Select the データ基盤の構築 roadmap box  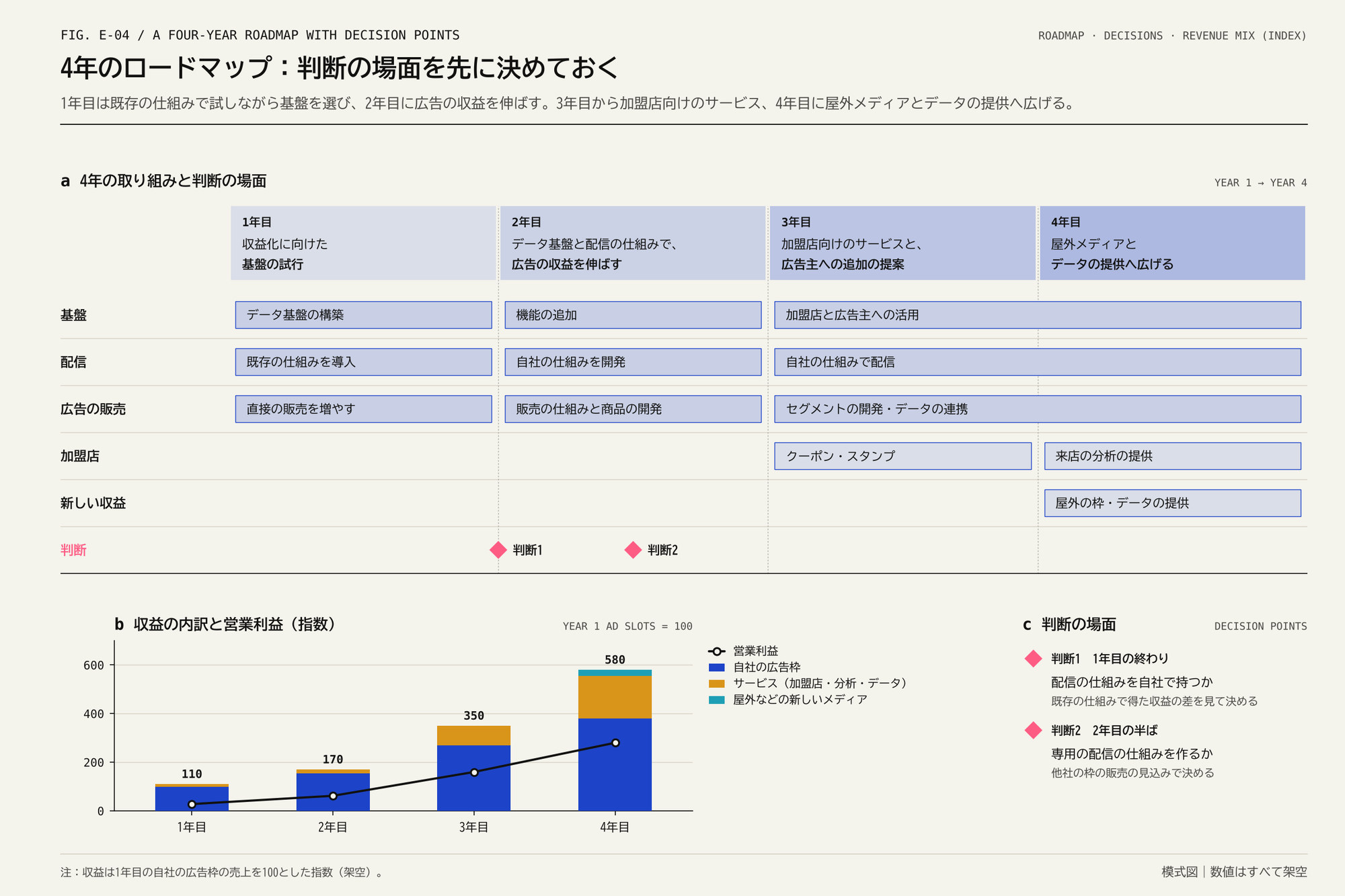coord(363,315)
